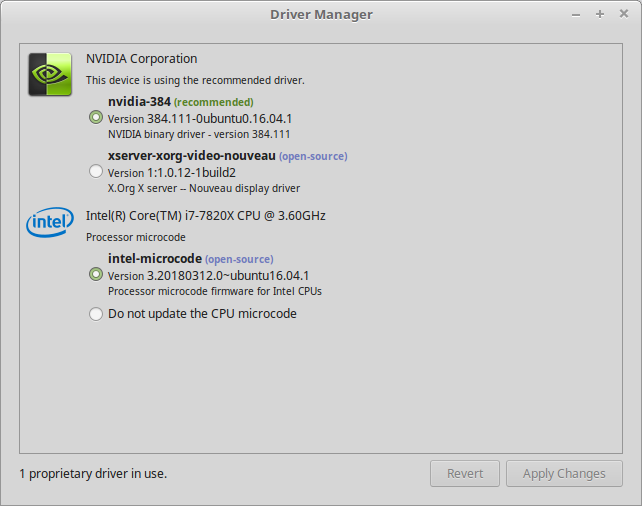The height and width of the screenshot is (506, 642).
Task: Select the xserver-xorg-video-nouveau driver radio button
Action: [96, 171]
